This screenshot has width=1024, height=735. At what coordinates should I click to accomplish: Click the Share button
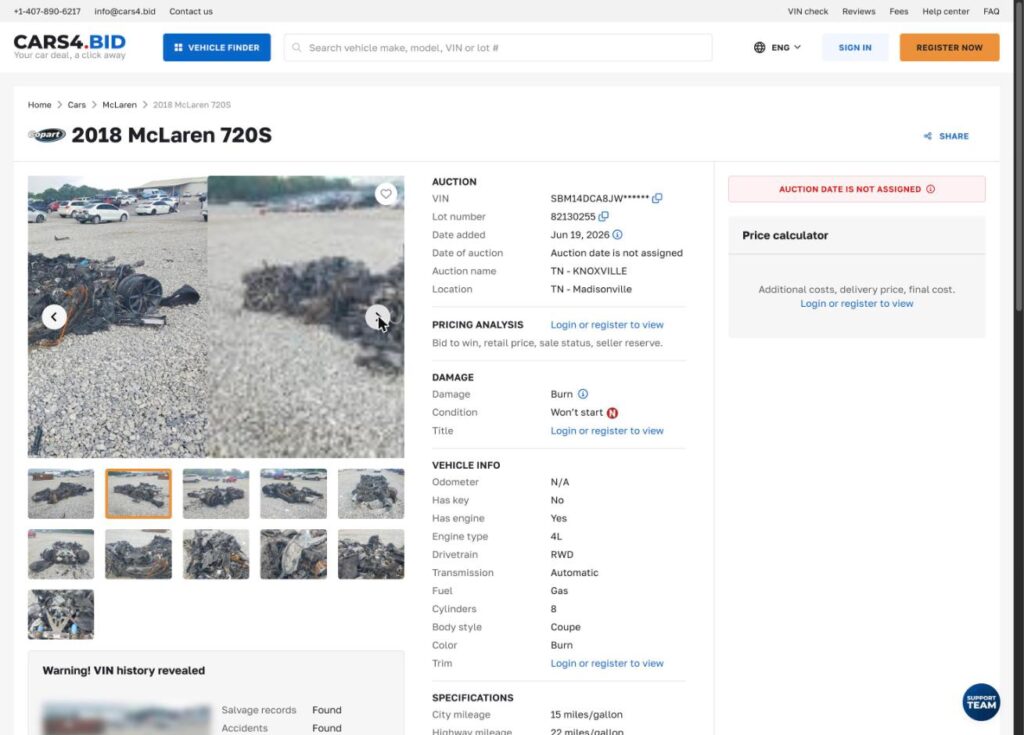pos(946,136)
